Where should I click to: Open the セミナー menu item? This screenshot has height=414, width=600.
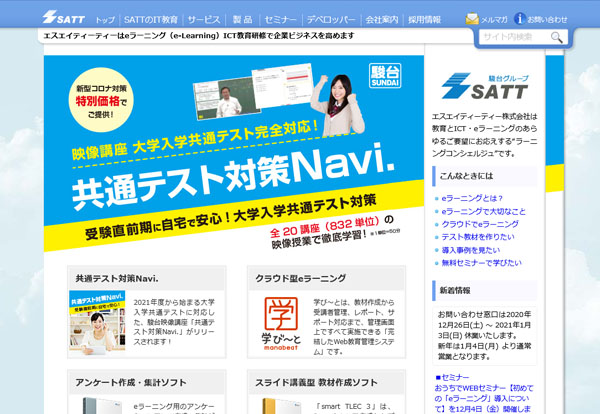coord(280,20)
